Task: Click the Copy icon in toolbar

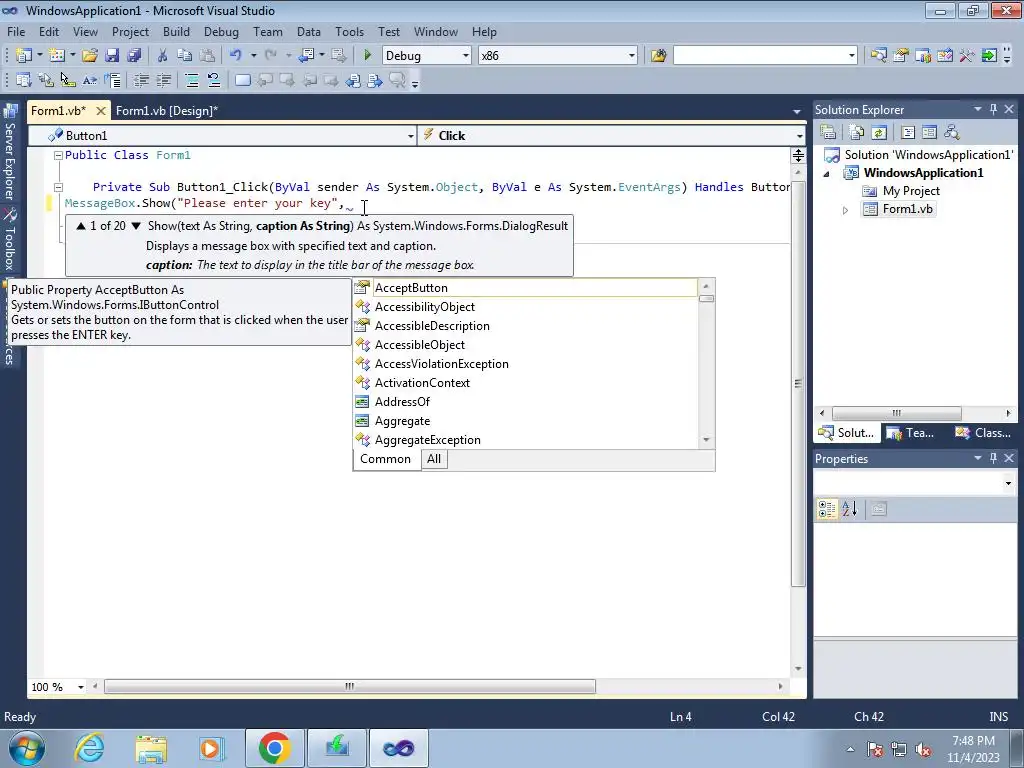Action: click(x=185, y=56)
